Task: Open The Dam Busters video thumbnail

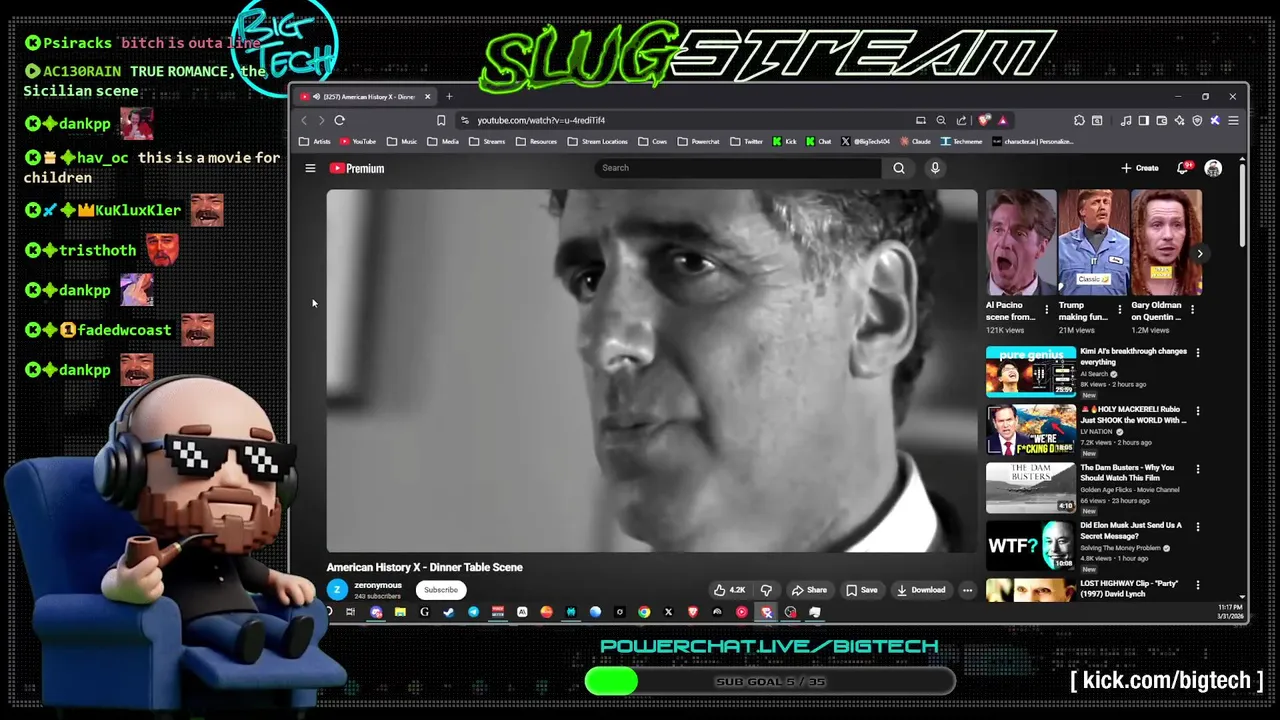Action: coord(1031,487)
